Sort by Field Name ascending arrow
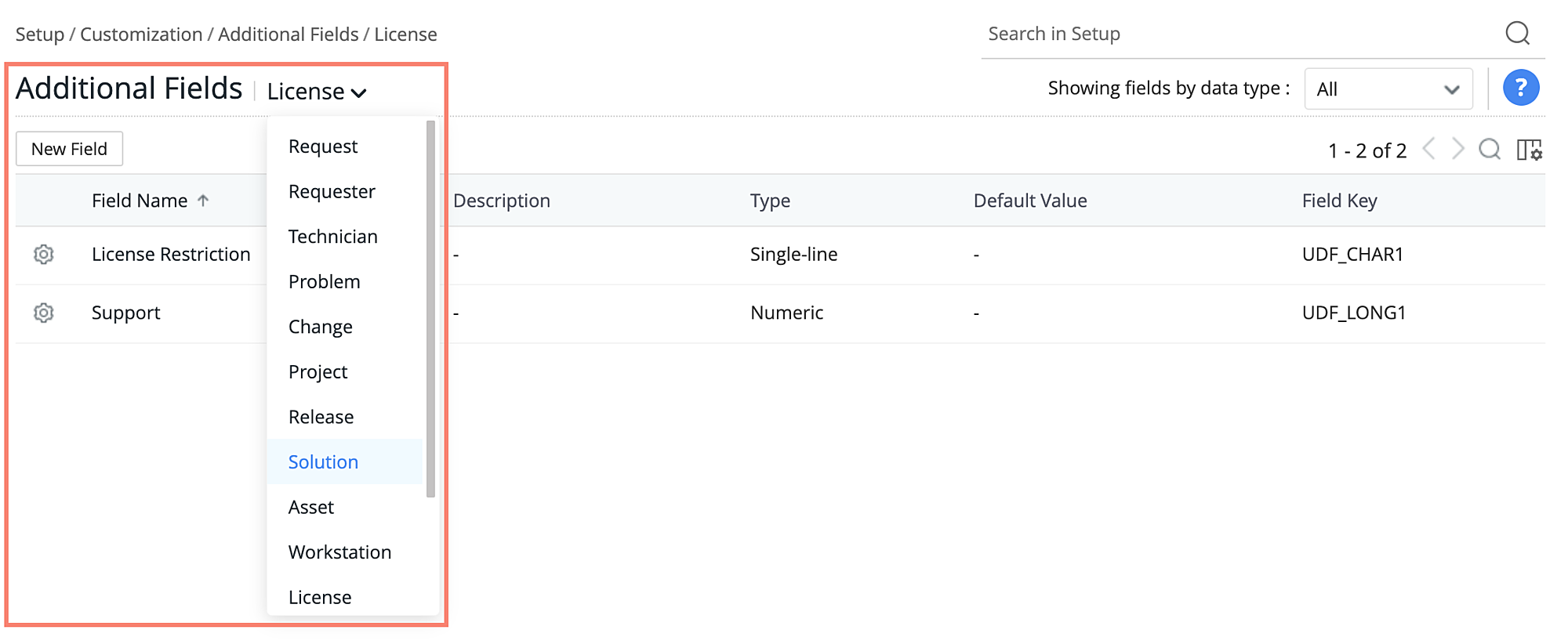 (x=203, y=201)
